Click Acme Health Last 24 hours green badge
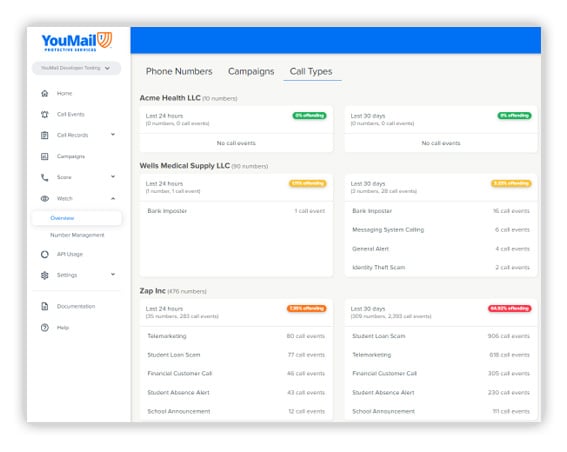 [310, 116]
